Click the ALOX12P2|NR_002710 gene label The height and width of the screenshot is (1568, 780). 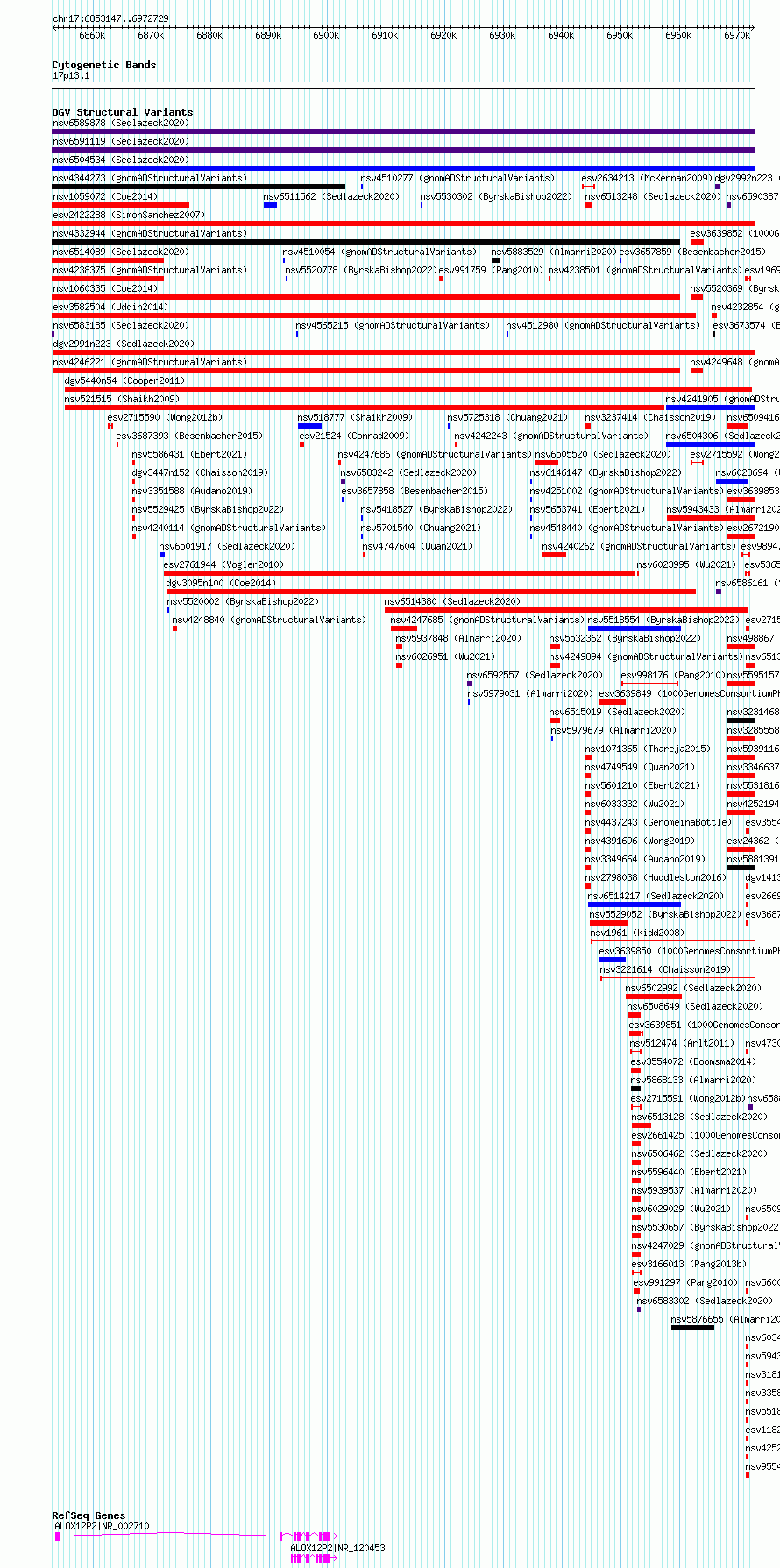pyautogui.click(x=103, y=1526)
